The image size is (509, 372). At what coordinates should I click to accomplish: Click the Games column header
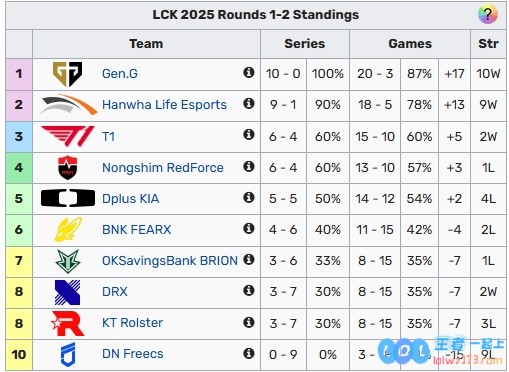click(410, 44)
